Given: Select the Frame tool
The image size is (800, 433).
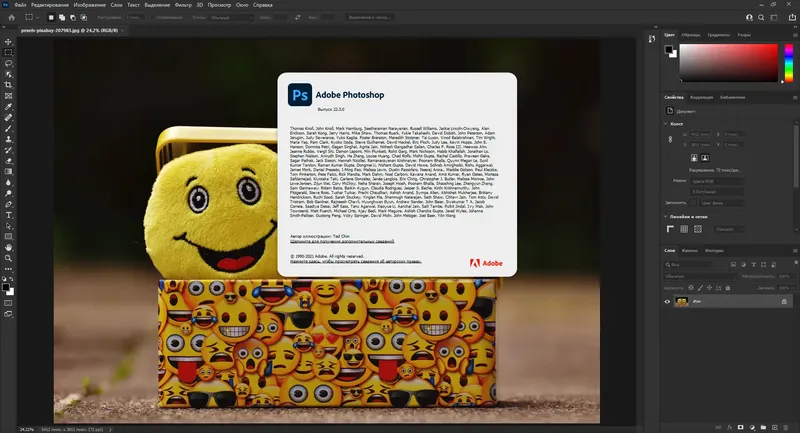Looking at the screenshot, I should pos(8,96).
